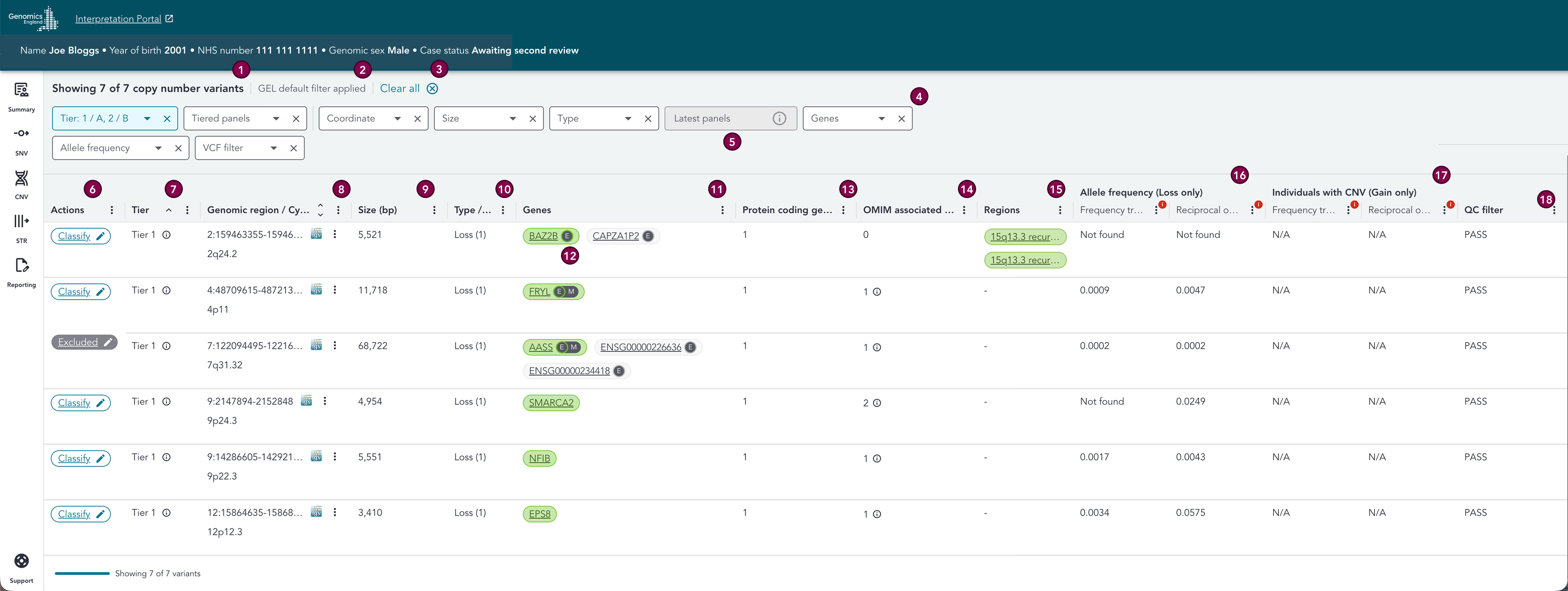Image resolution: width=1568 pixels, height=591 pixels.
Task: Show Tier 1 info for 4p11 row
Action: coord(166,290)
